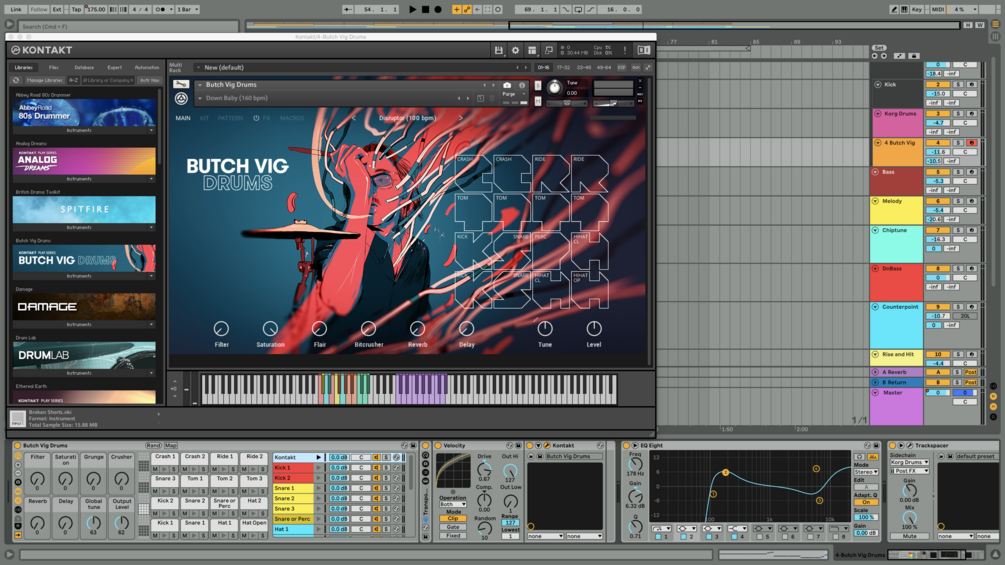Switch to the Automation tab in Kontakt
Image resolution: width=1005 pixels, height=565 pixels.
147,67
